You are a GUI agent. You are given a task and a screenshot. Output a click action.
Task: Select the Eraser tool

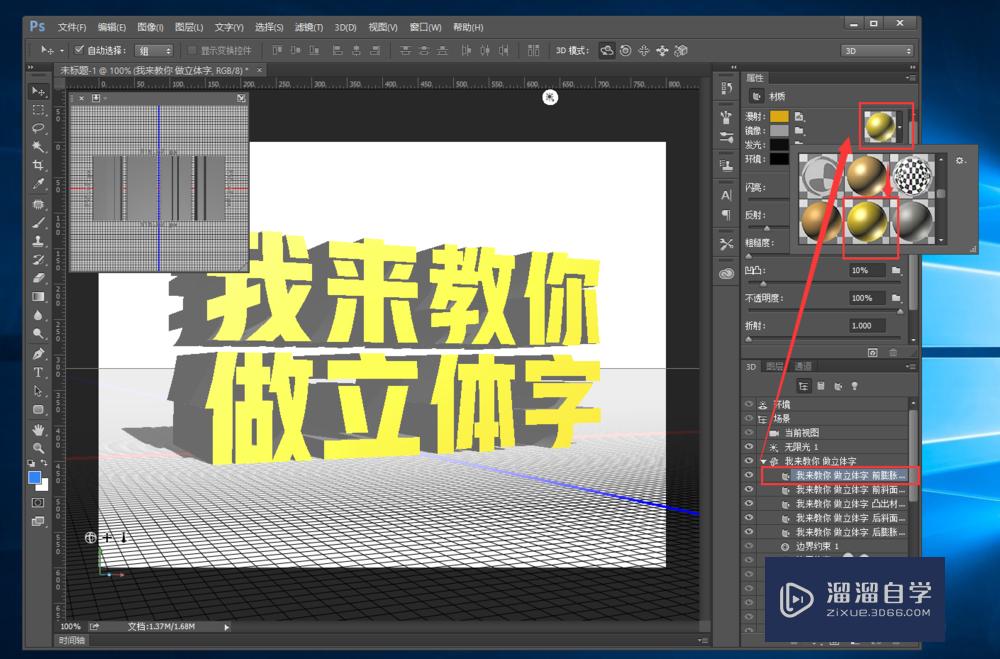click(x=38, y=278)
